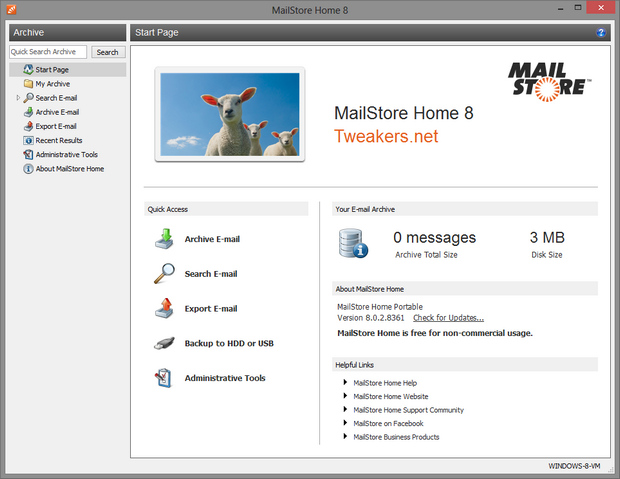Open My Archive in the sidebar
Viewport: 620px width, 479px height.
(53, 84)
